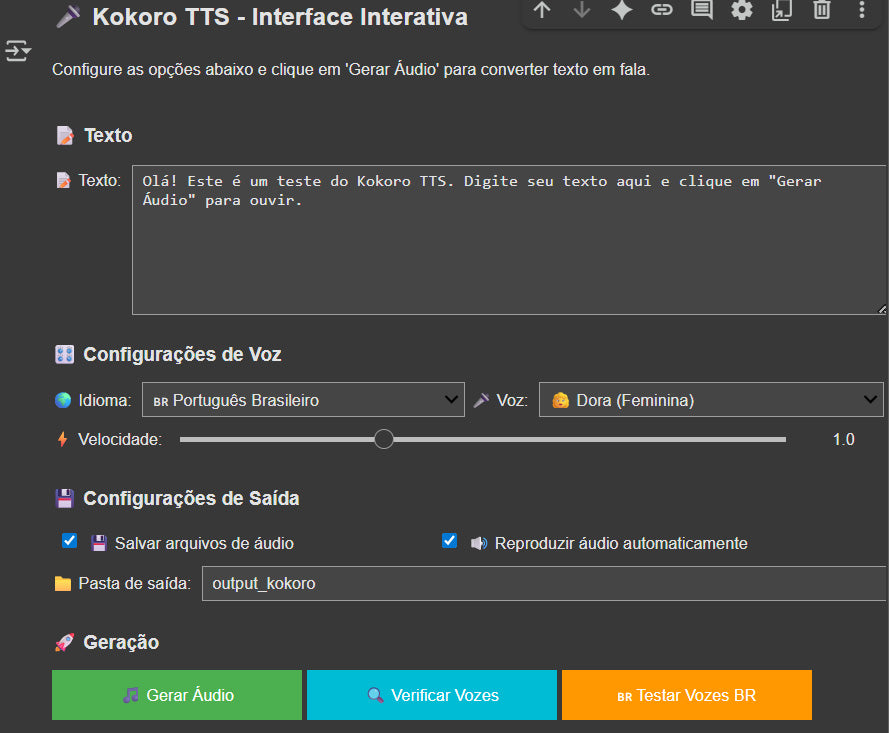Click the Testar Vozes BR button
Viewport: 889px width, 733px height.
686,695
